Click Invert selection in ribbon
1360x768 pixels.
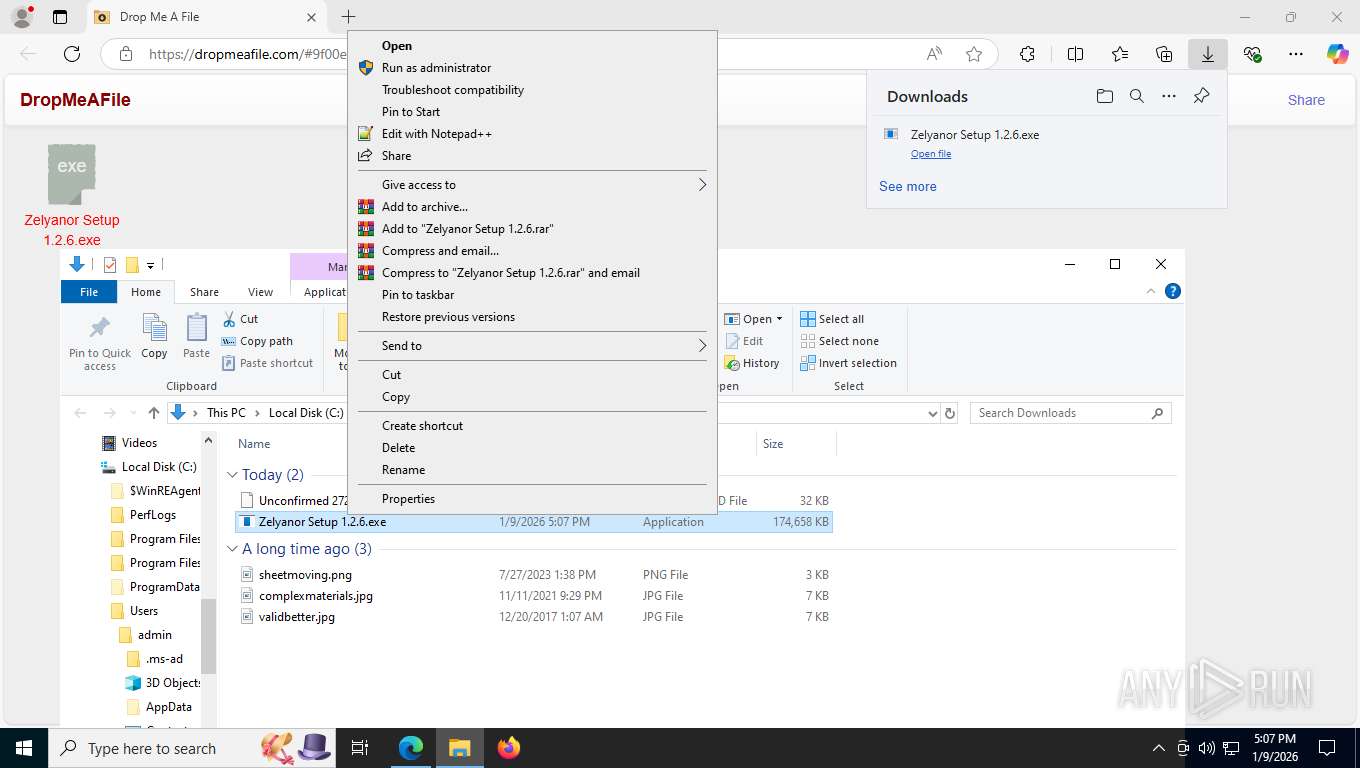pos(848,363)
